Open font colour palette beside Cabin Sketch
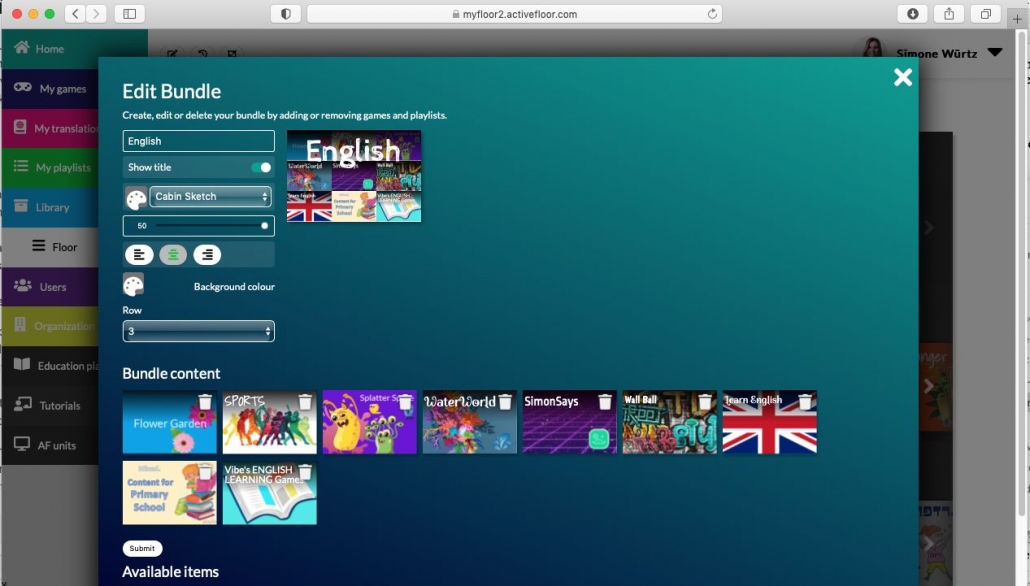The width and height of the screenshot is (1030, 586). pyautogui.click(x=136, y=198)
